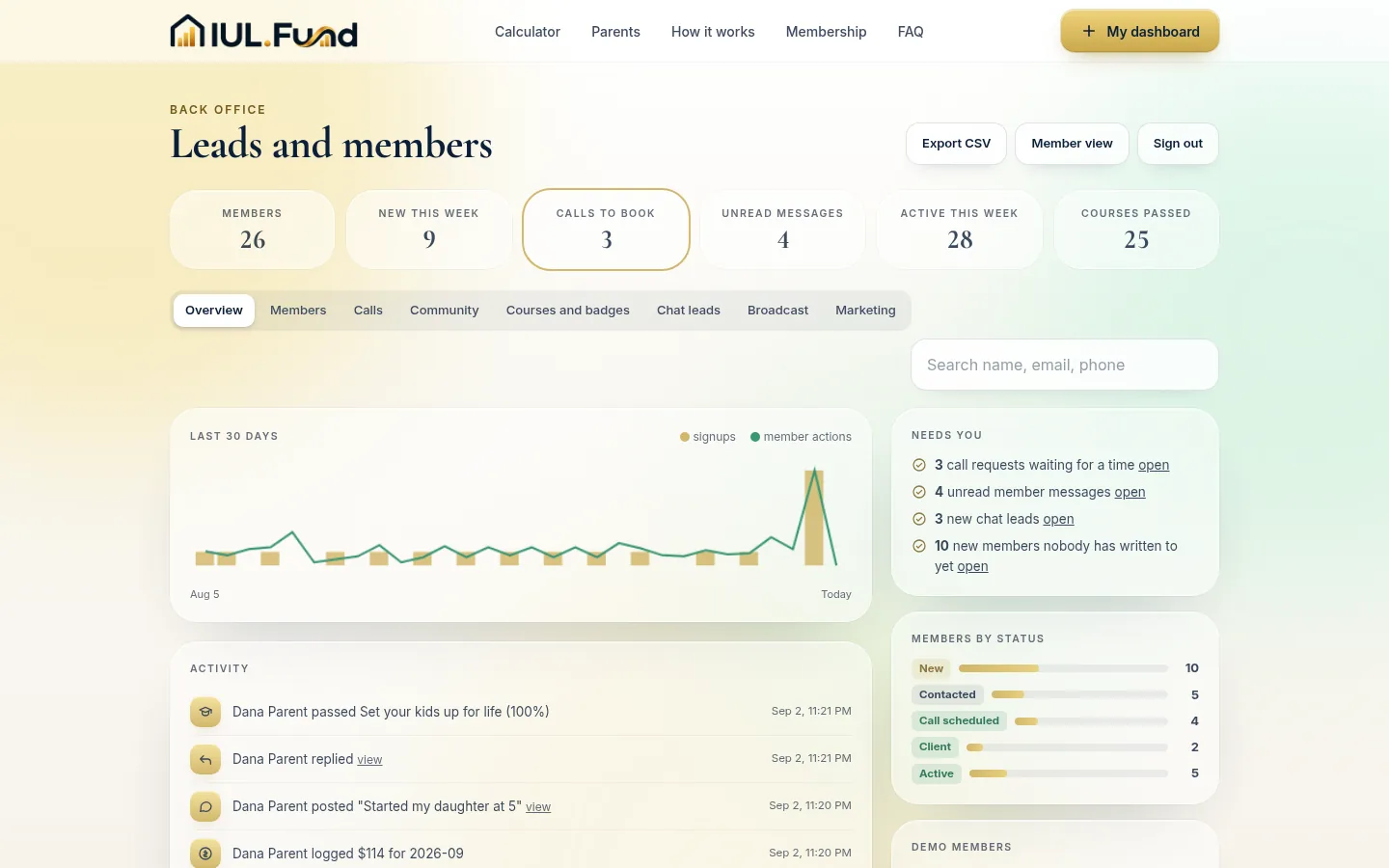
Task: Click the Call scheduled status badge
Action: [959, 720]
